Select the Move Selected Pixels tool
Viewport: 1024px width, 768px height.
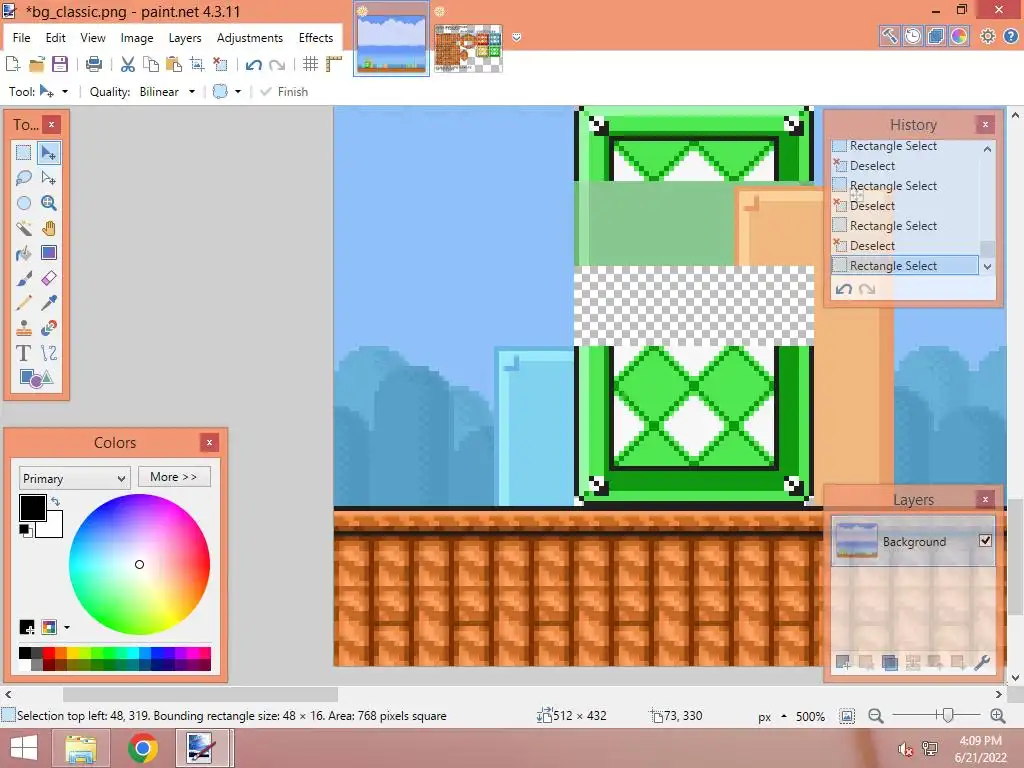coord(48,153)
